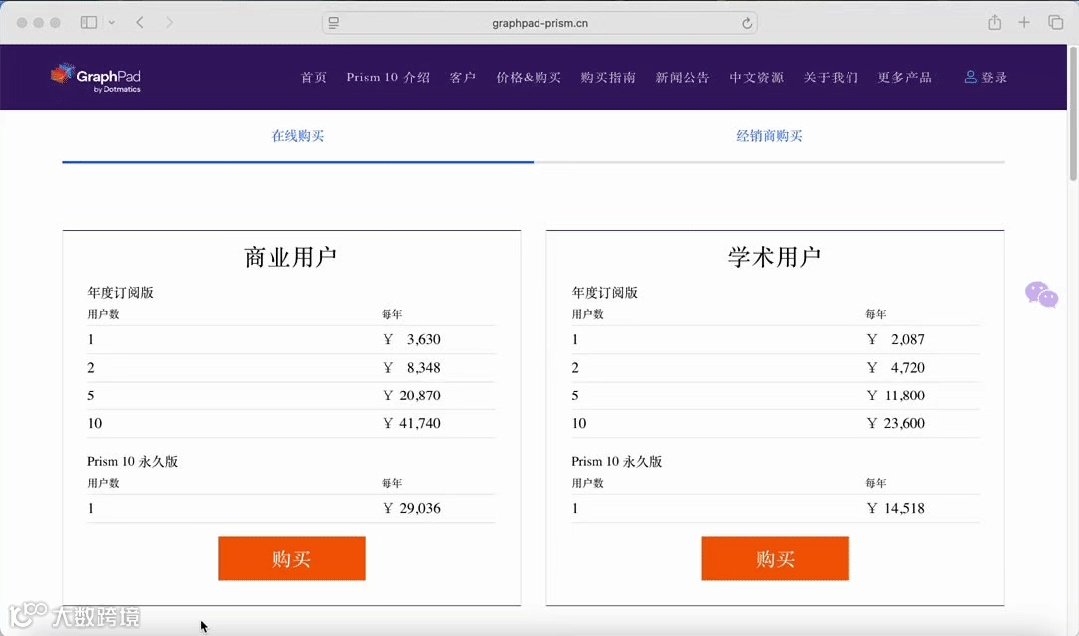Open the 关于我们 navigation item
Viewport: 1079px width, 636px height.
pos(831,77)
